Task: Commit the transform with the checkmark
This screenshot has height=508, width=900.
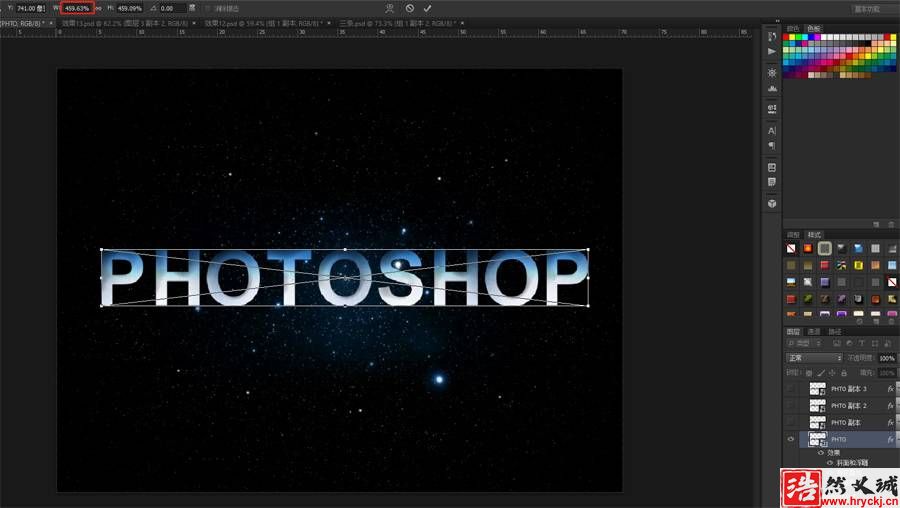Action: (427, 8)
